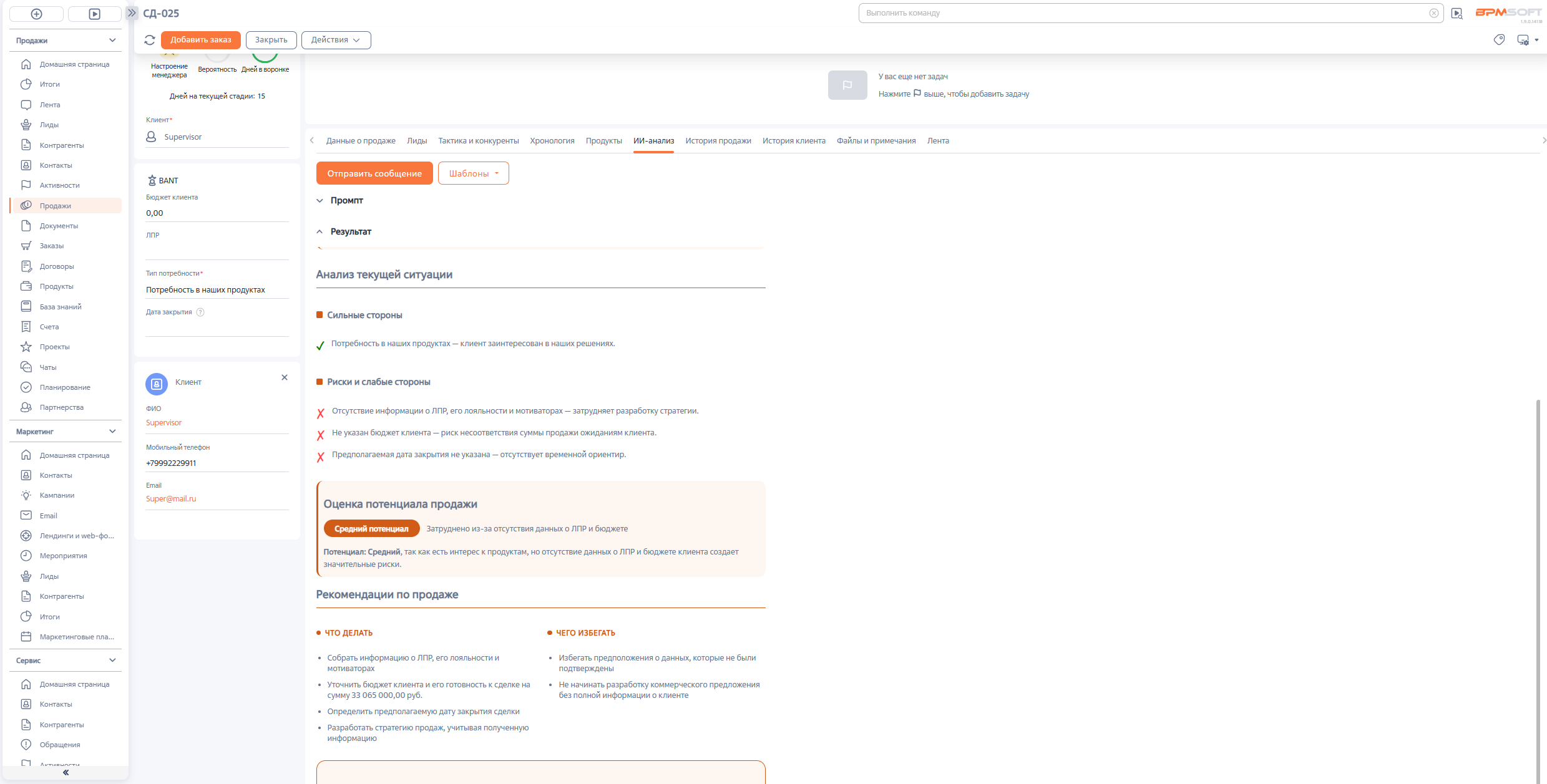Refresh the СД-025 record

click(150, 40)
